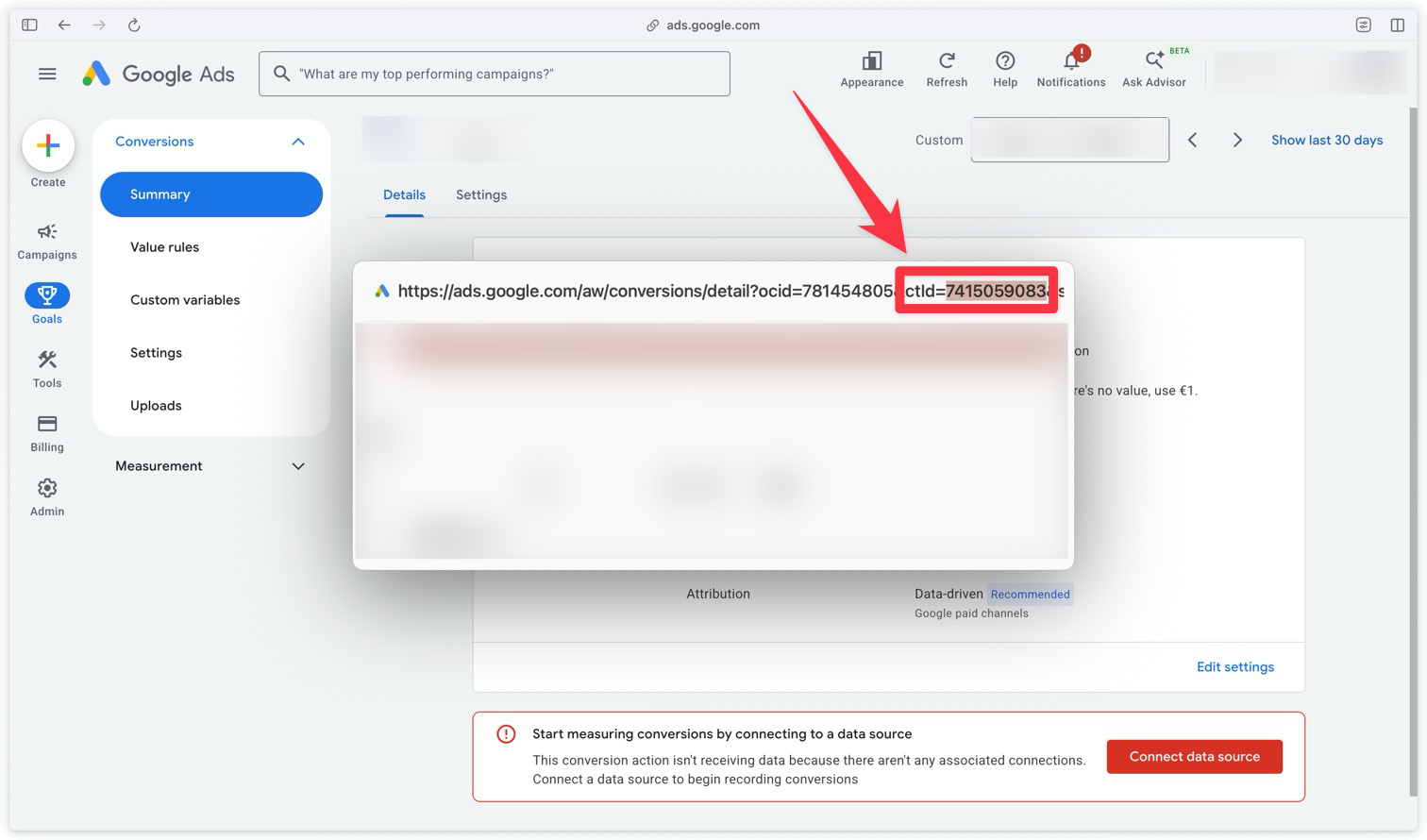Click the search magnifier icon
This screenshot has height=840, width=1427.
coord(281,73)
